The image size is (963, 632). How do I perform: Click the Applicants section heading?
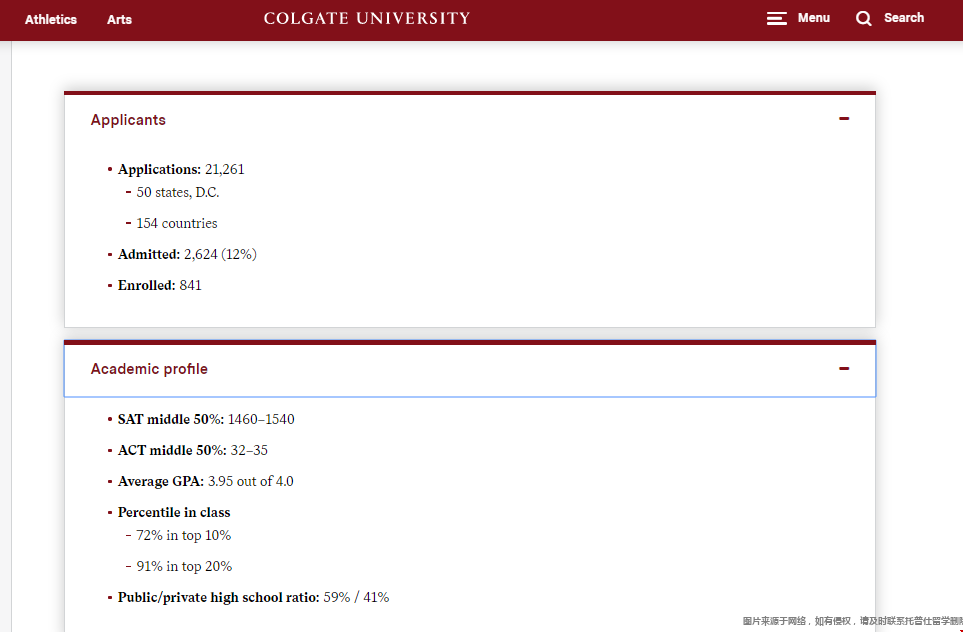[128, 120]
